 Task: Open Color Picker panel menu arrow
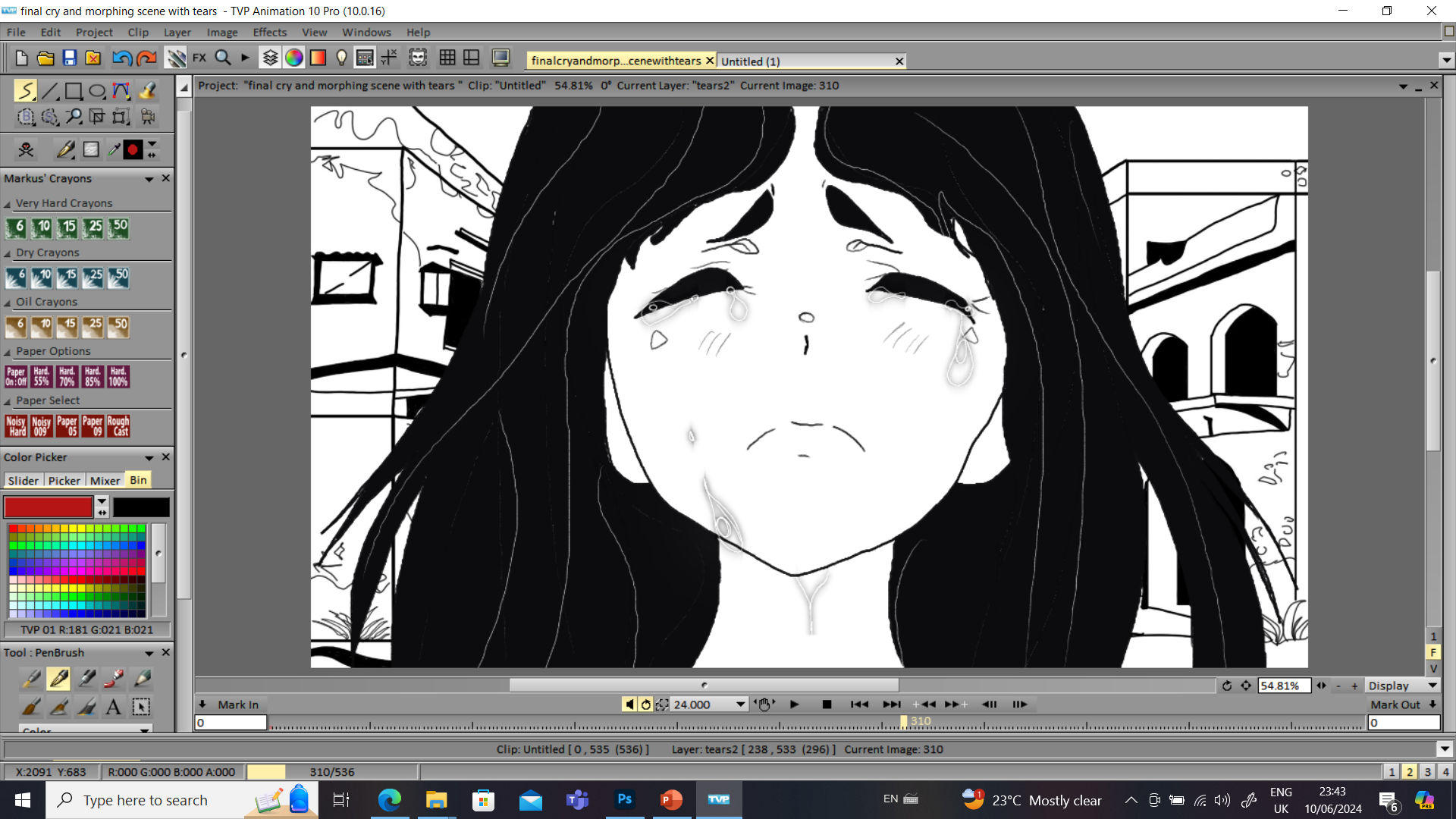click(149, 458)
